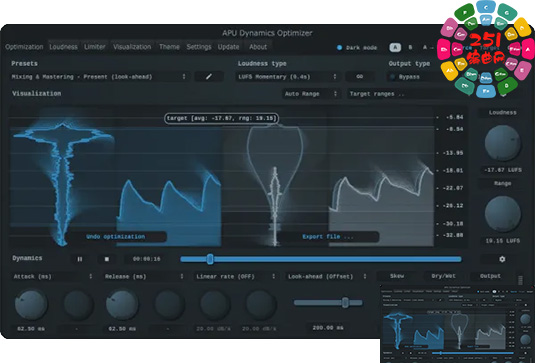The width and height of the screenshot is (535, 363).
Task: Click the 200.00 ms look-ahead value
Action: coord(328,328)
